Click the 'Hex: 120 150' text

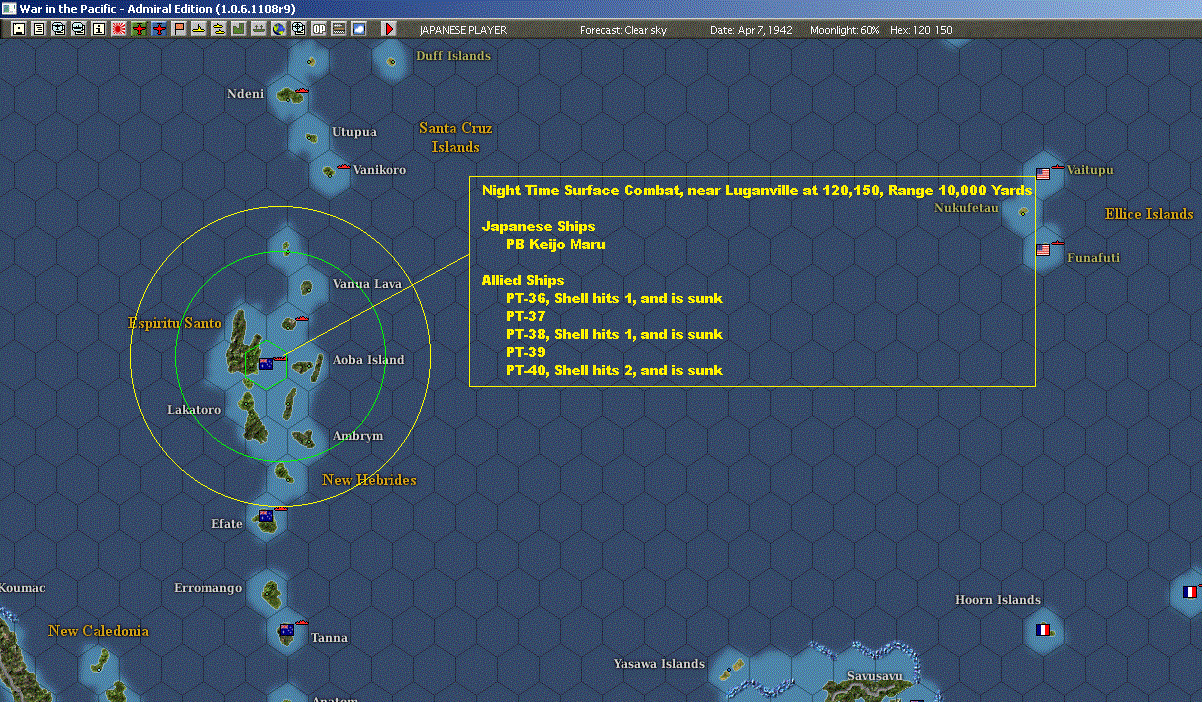[x=920, y=30]
